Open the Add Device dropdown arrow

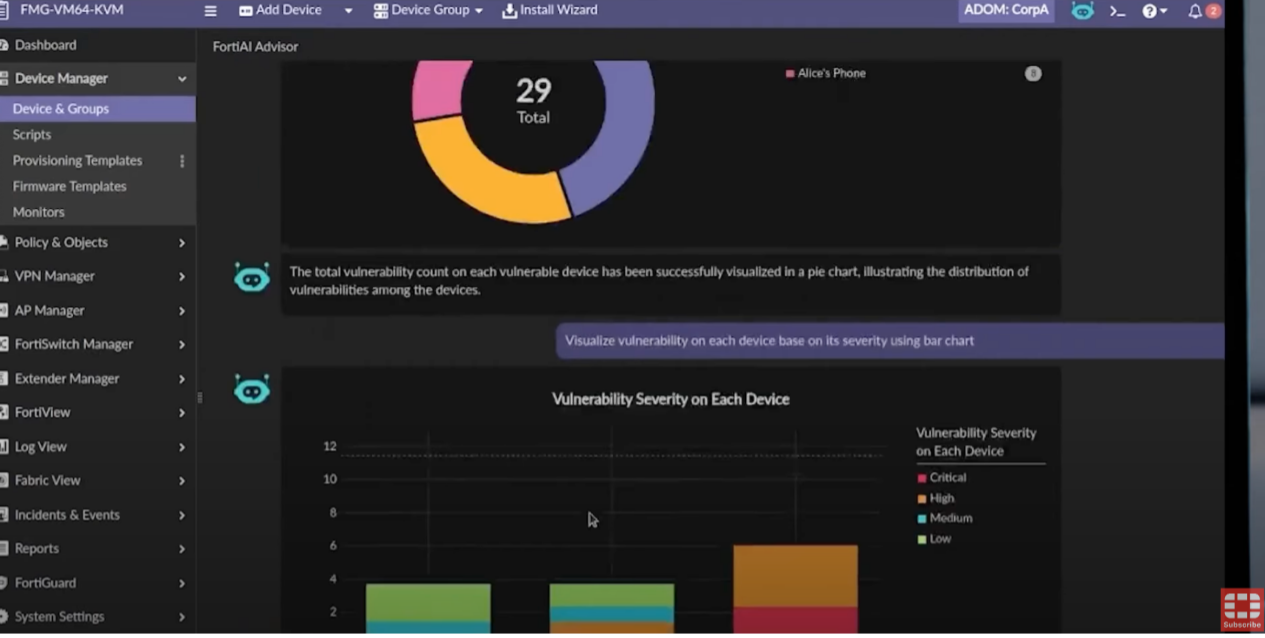[348, 11]
